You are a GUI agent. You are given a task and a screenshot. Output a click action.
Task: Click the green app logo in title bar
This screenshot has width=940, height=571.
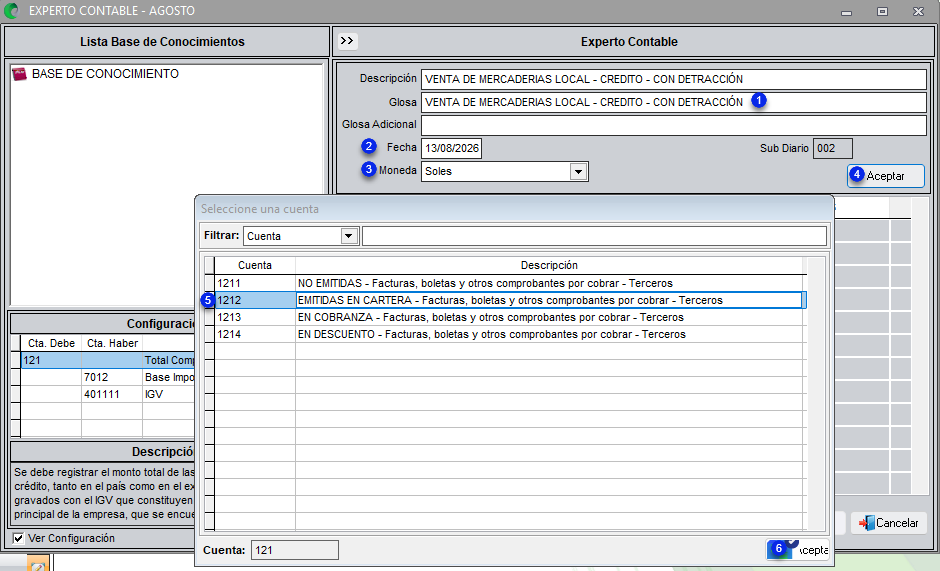[x=11, y=11]
